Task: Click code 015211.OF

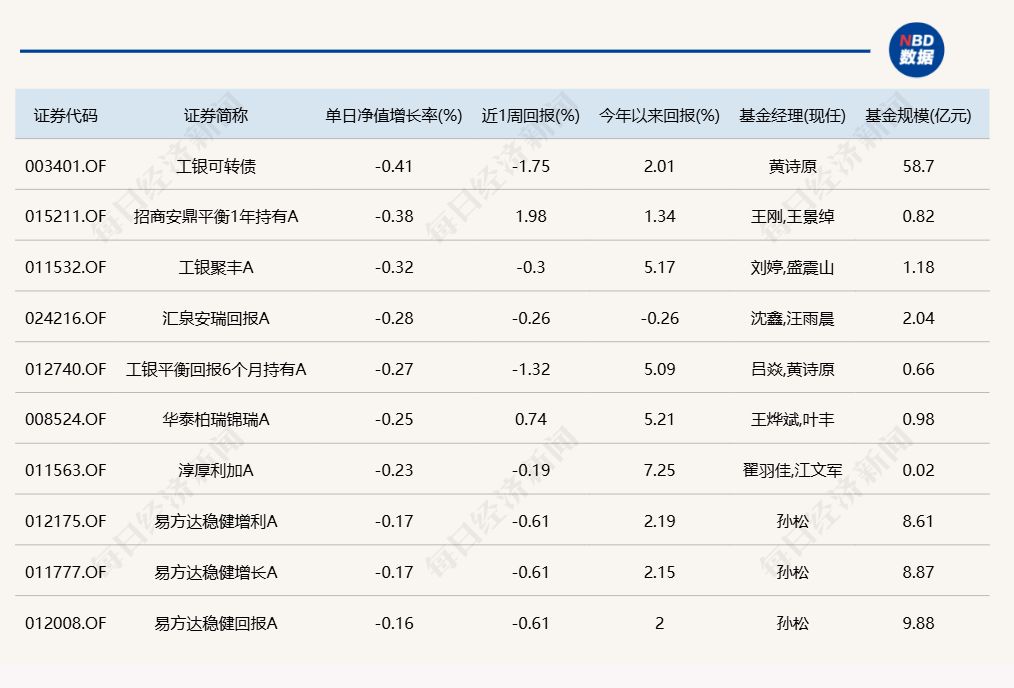Action: tap(65, 217)
